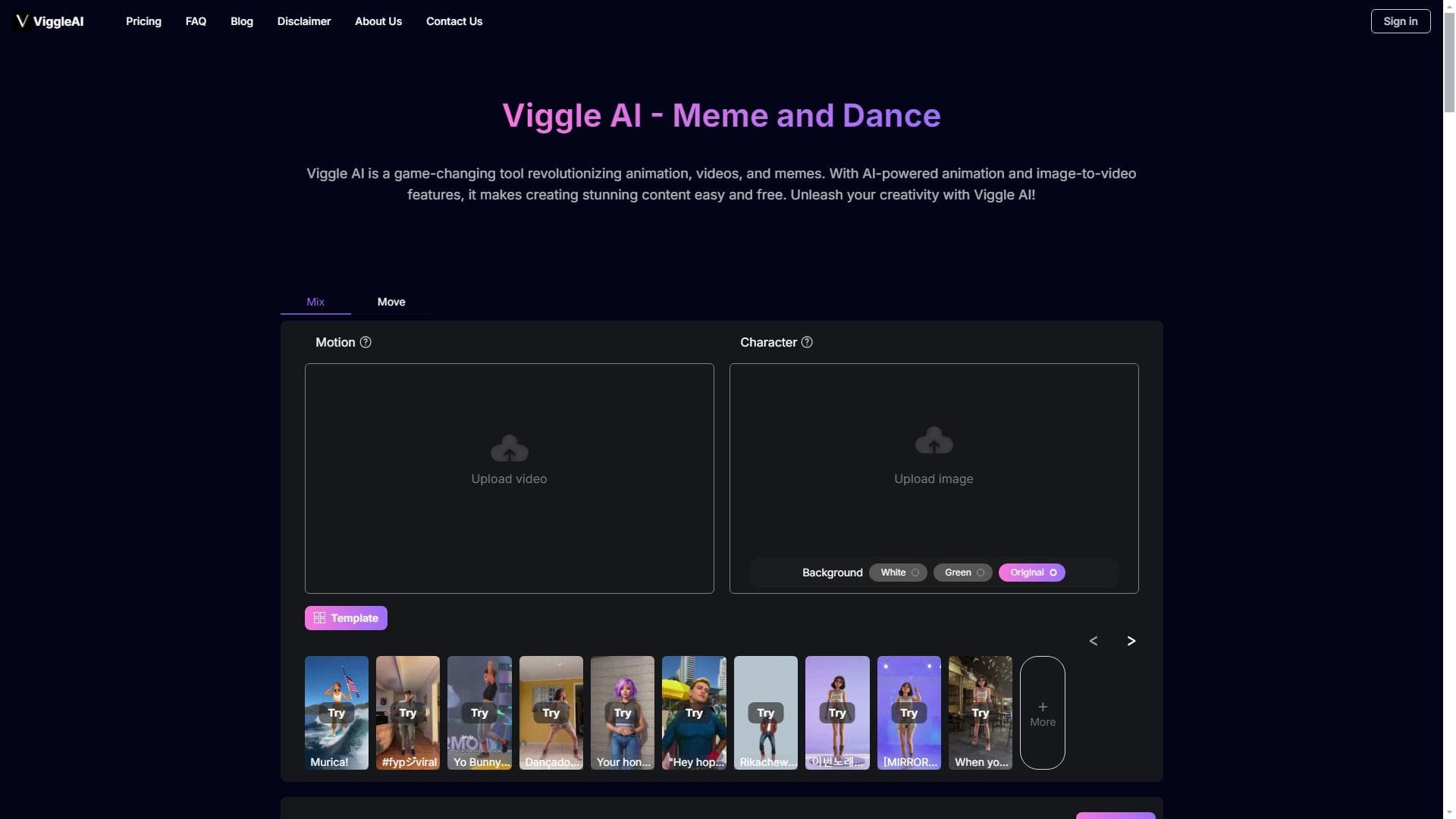Click the ViggleAI logo icon

click(x=22, y=21)
